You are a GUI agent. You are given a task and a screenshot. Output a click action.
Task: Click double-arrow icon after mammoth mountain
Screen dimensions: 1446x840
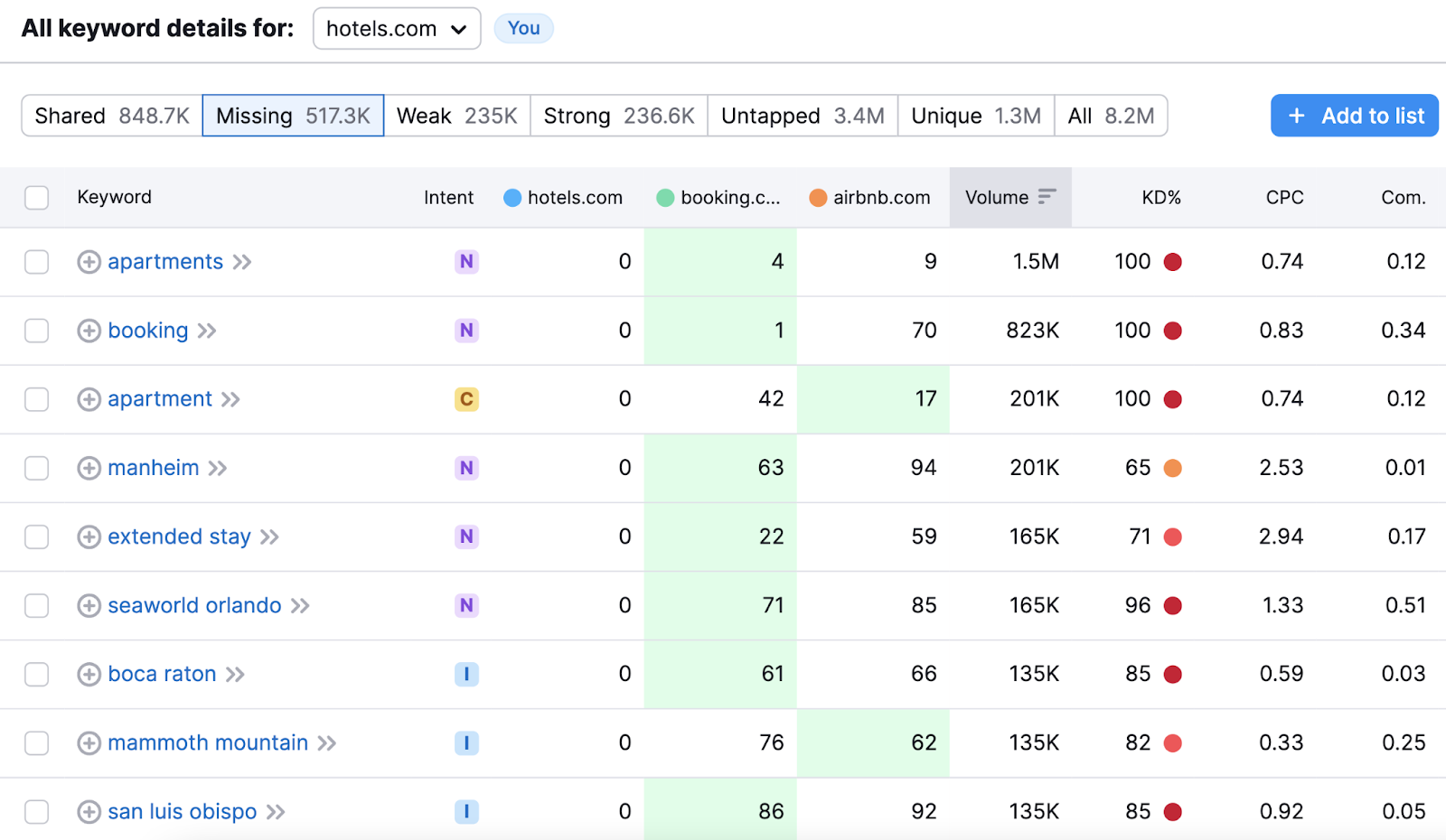[x=326, y=742]
